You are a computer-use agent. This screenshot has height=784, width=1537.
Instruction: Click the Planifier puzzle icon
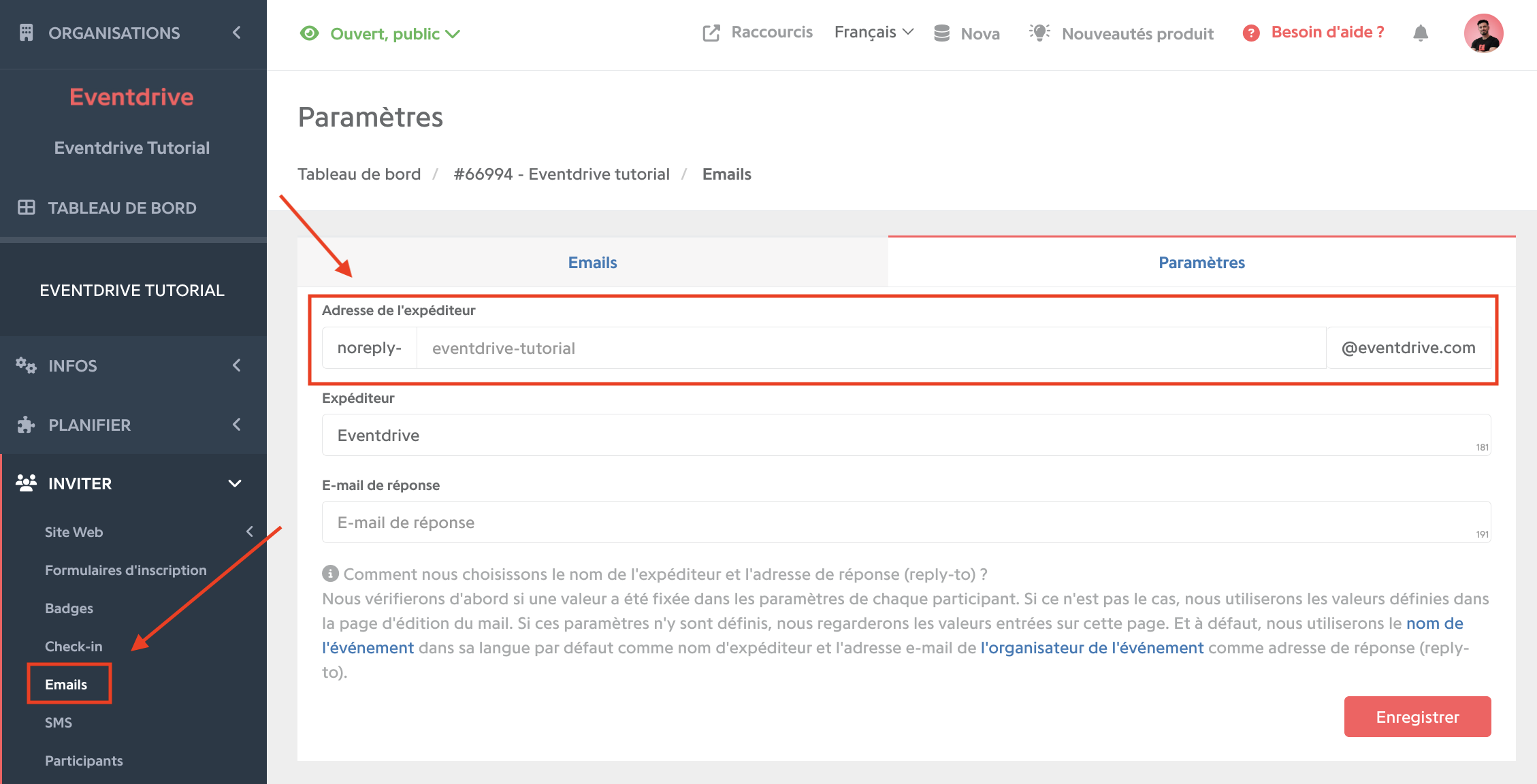[x=26, y=425]
